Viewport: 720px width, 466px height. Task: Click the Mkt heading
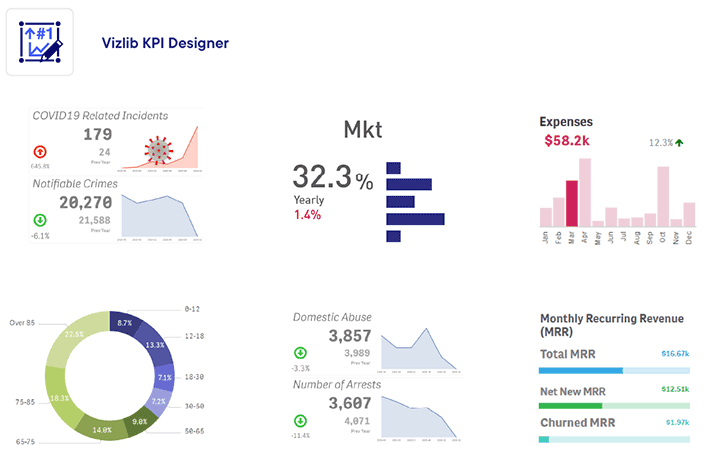coord(363,129)
